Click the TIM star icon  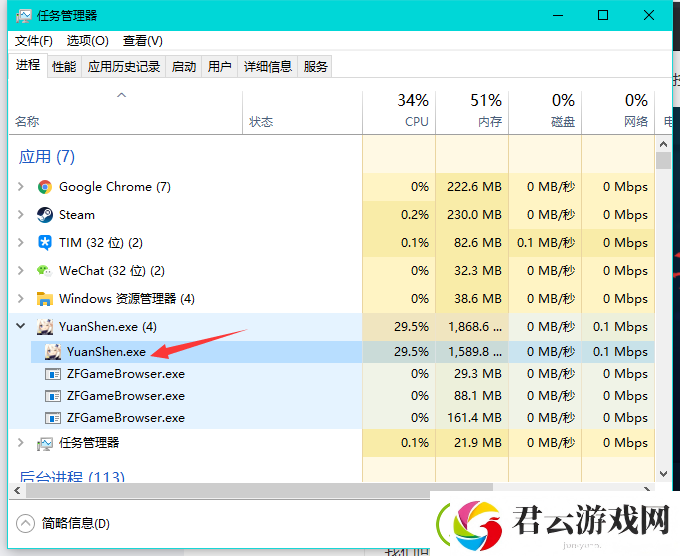pyautogui.click(x=45, y=243)
